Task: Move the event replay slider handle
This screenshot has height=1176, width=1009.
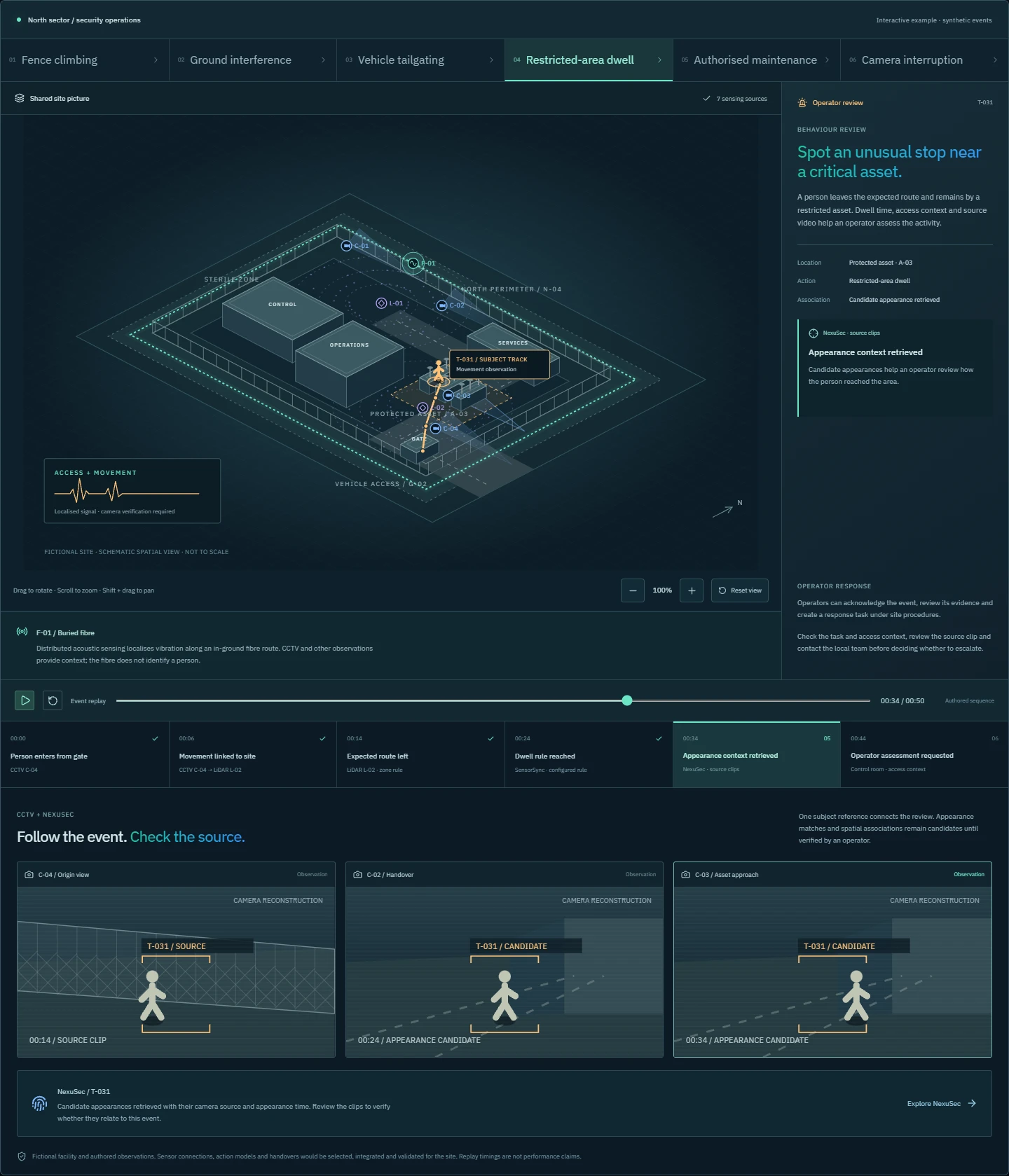Action: click(627, 700)
